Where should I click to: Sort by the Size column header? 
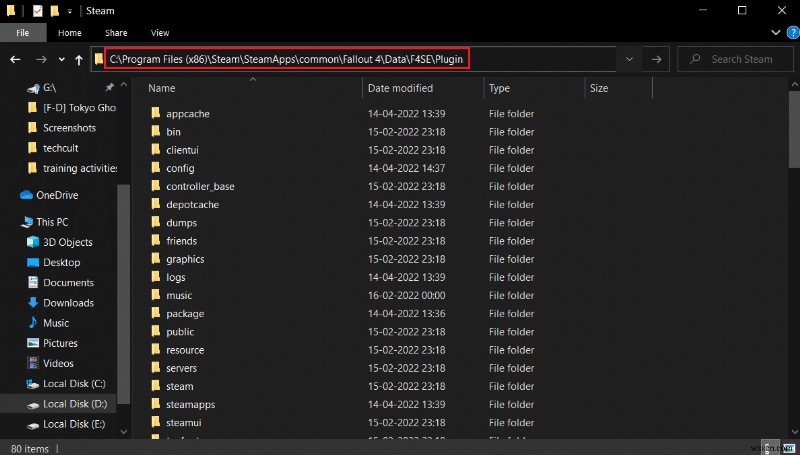pos(599,88)
